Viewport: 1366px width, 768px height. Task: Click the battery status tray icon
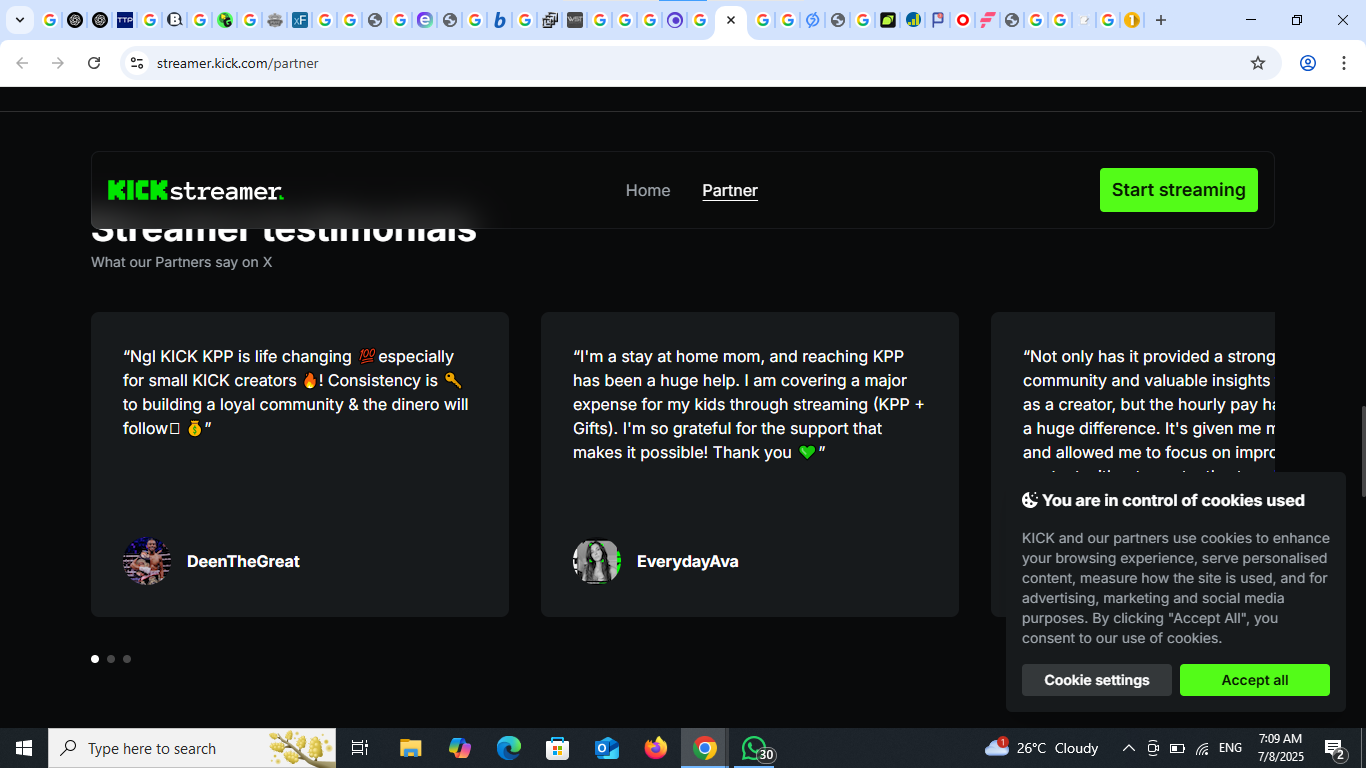point(1177,748)
